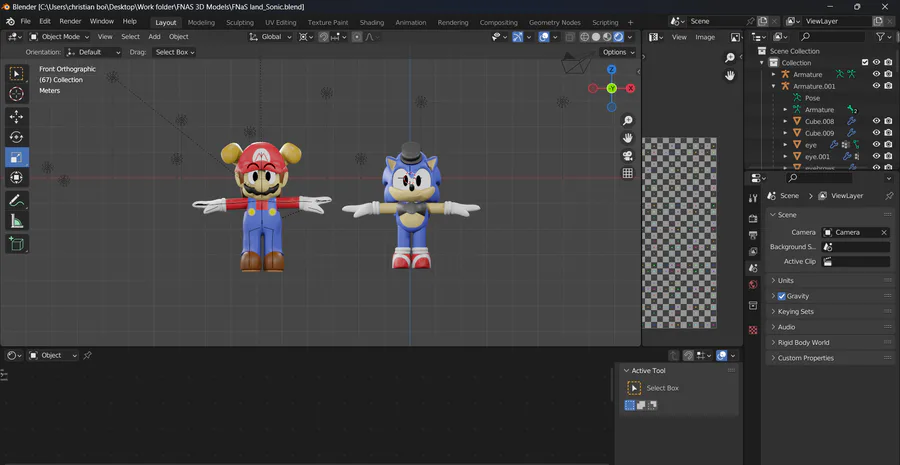The width and height of the screenshot is (900, 465).
Task: Click the pin icon next to ViewLayer breadcrumb
Action: pos(889,196)
